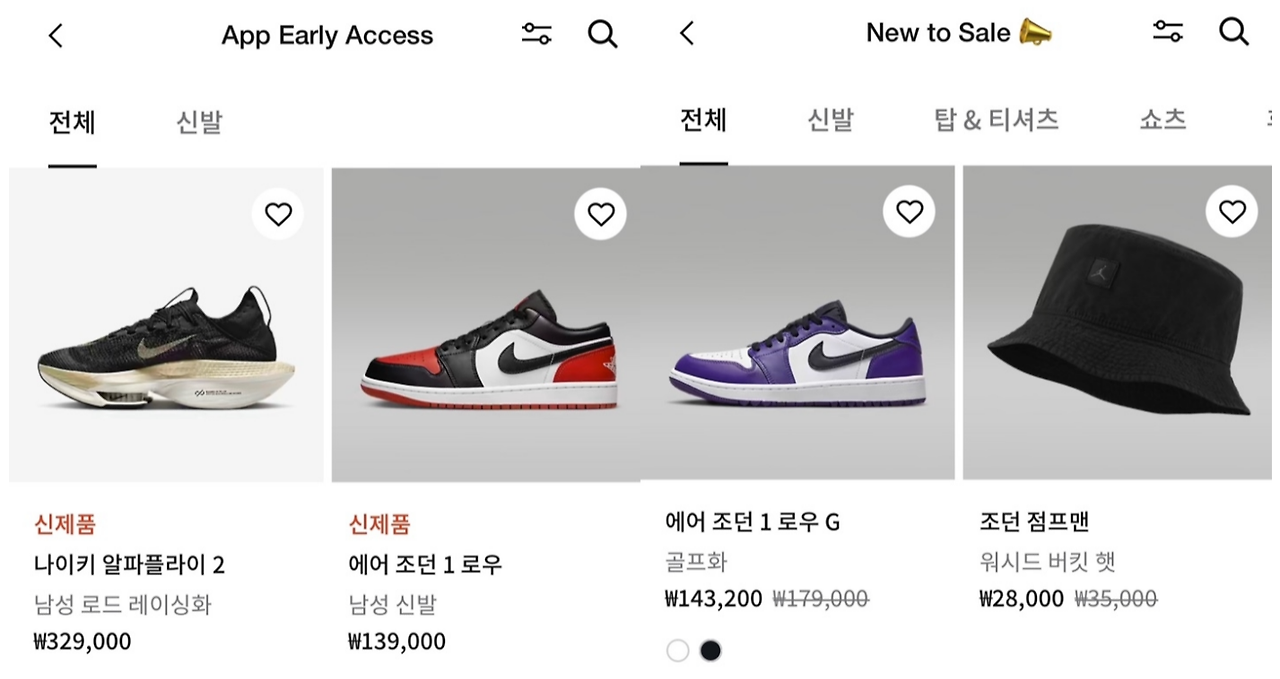Select 신발 tab in App Early Access

pyautogui.click(x=199, y=123)
